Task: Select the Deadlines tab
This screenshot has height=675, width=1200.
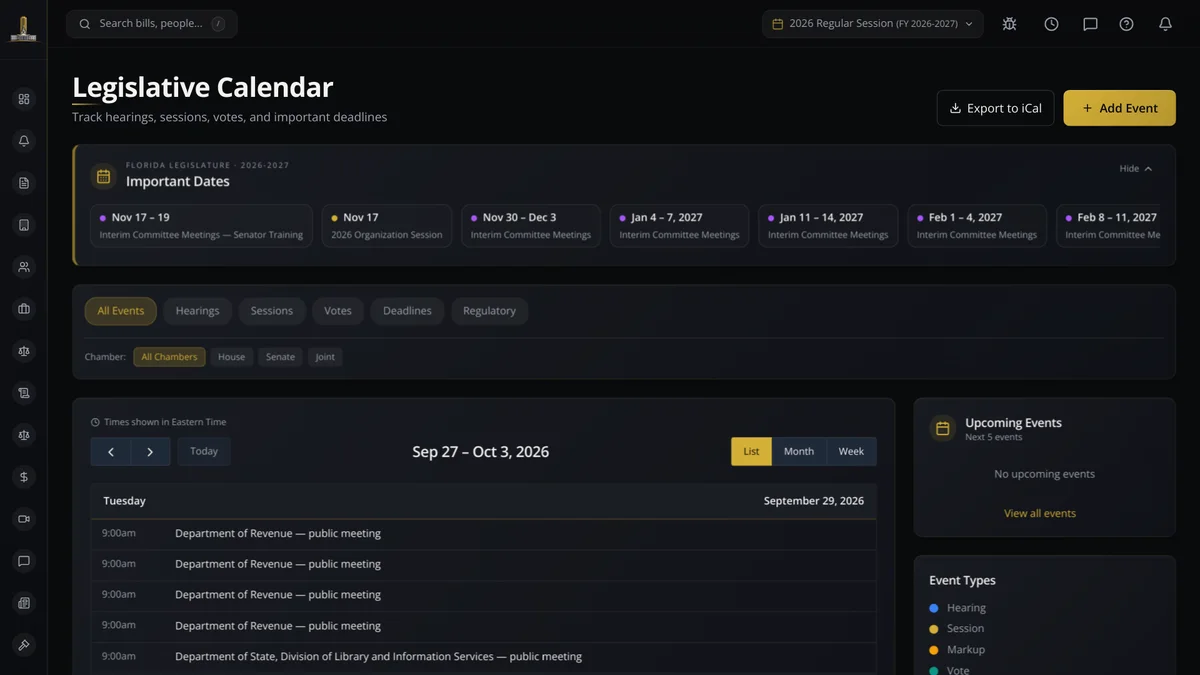Action: click(407, 311)
